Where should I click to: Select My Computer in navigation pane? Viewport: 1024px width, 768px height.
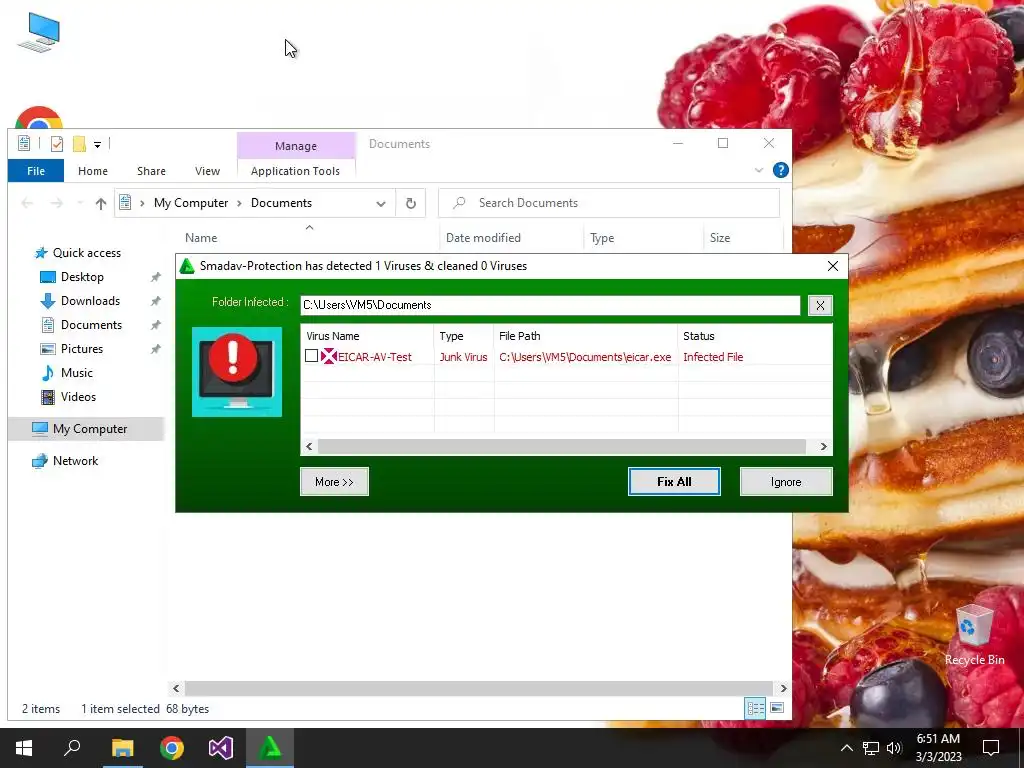[90, 429]
